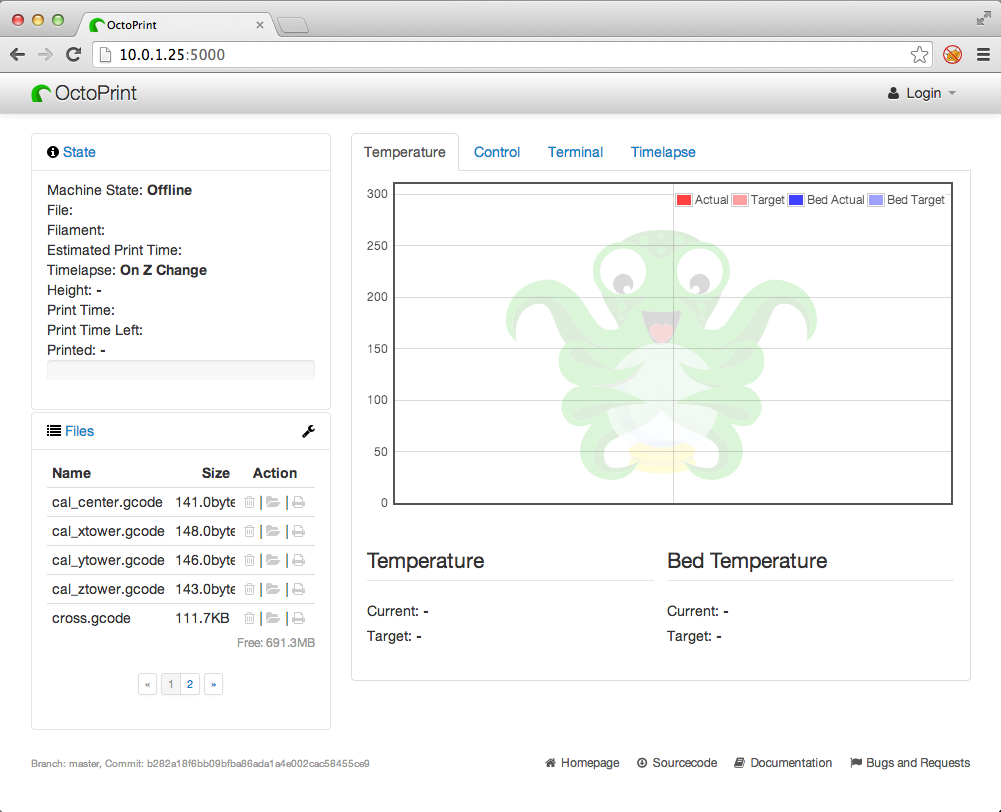Click the OctoPrint logo in header

[x=84, y=93]
